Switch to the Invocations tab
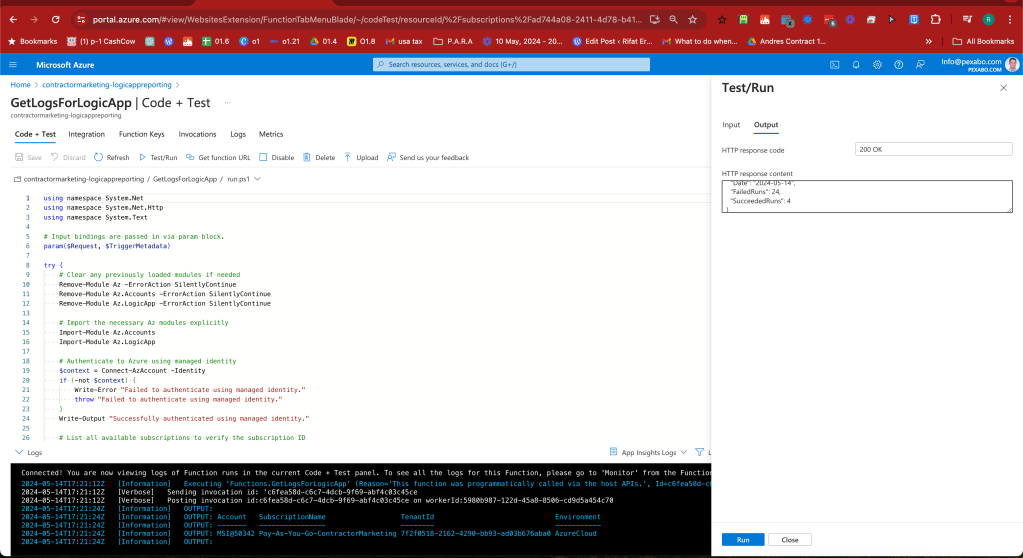This screenshot has height=558, width=1023. pos(197,134)
